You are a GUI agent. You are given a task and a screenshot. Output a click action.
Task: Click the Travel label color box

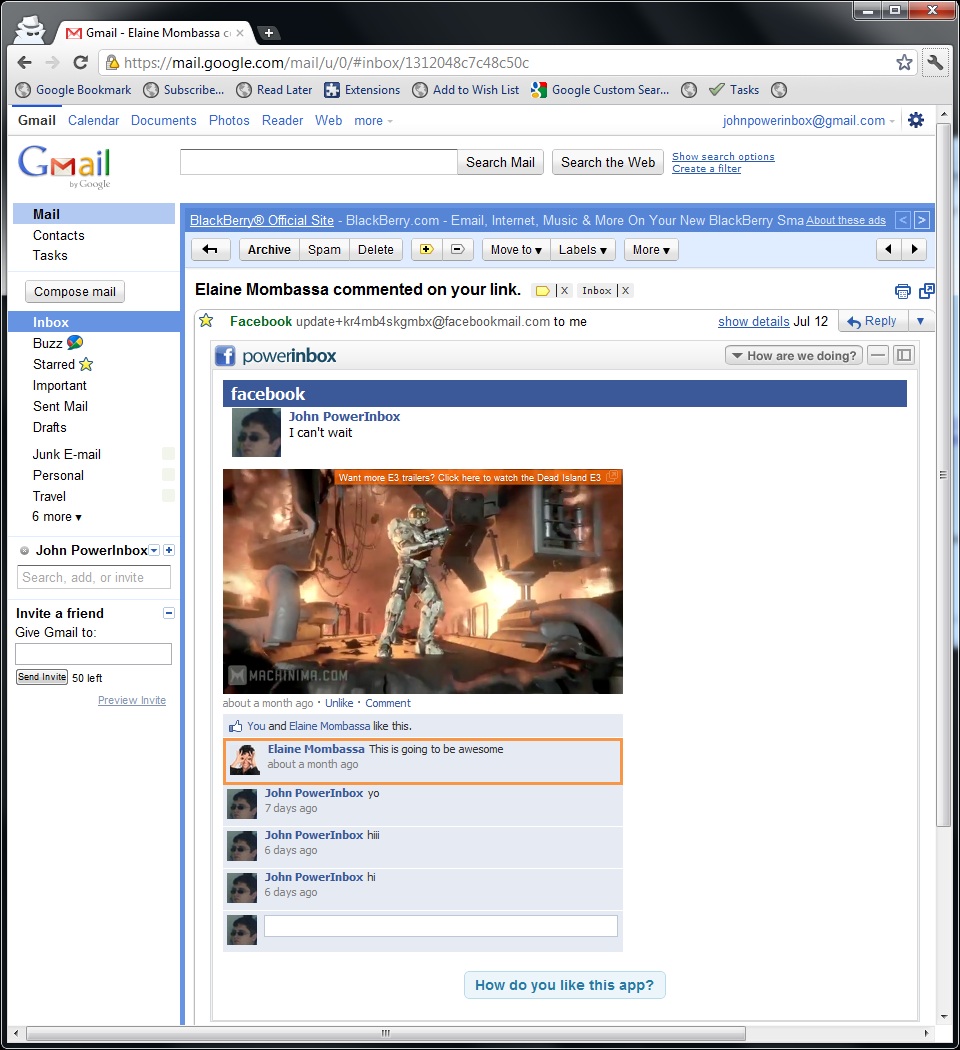[x=168, y=496]
